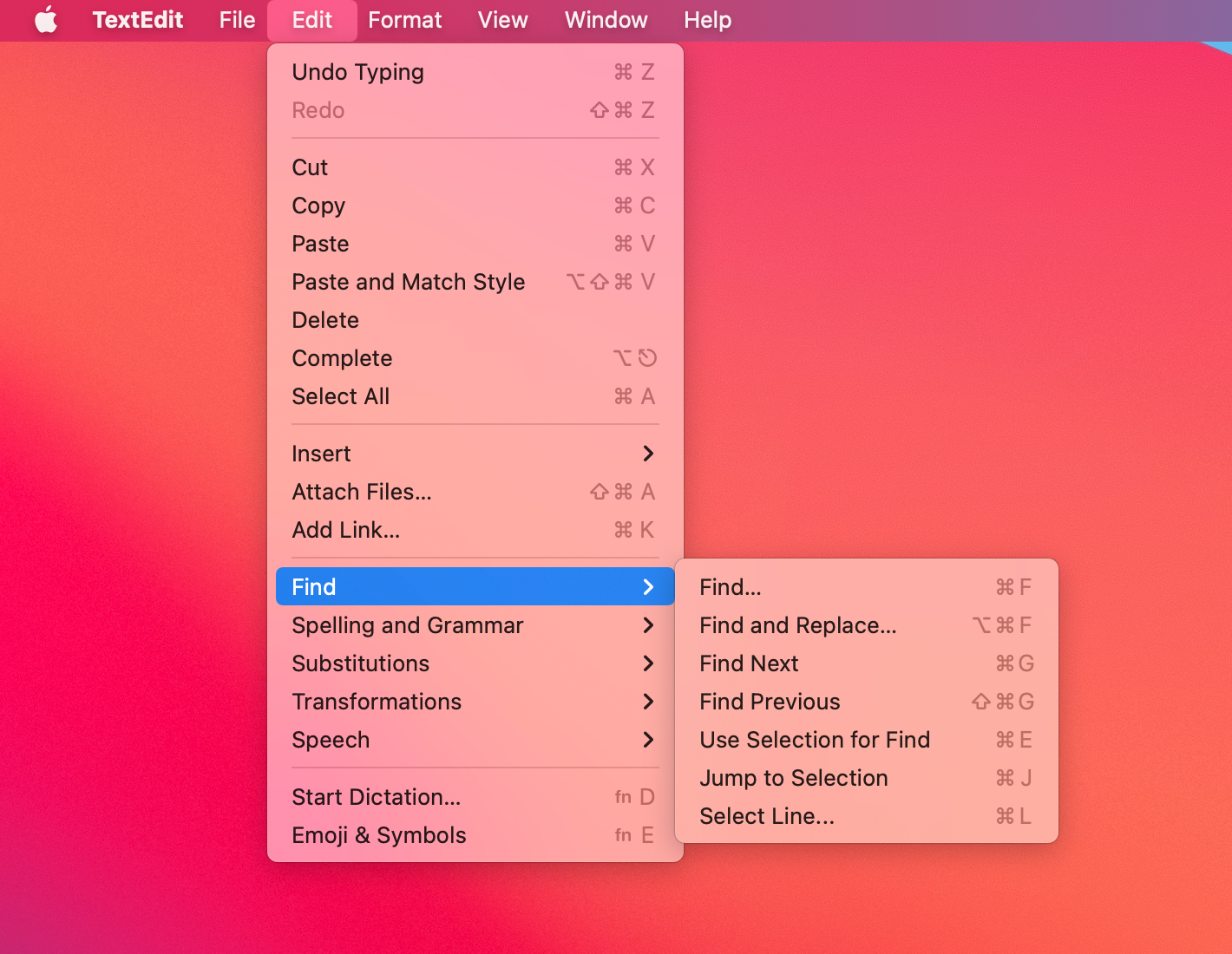The width and height of the screenshot is (1232, 954).
Task: Open the Format menu
Action: pos(405,19)
